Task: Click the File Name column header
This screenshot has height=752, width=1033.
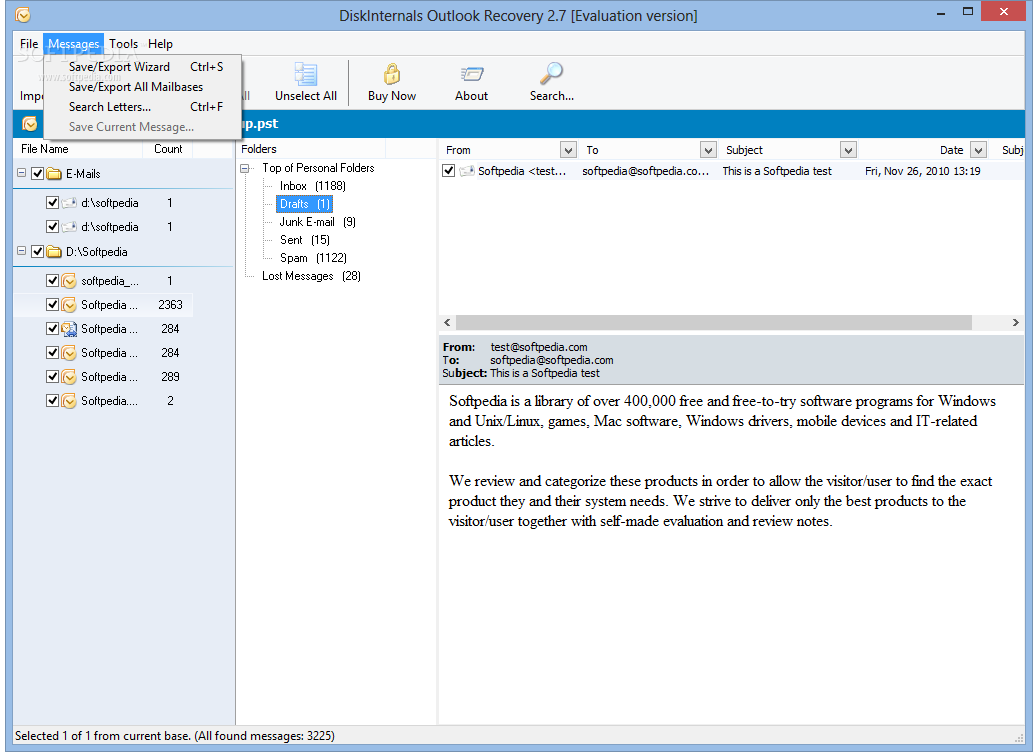Action: tap(78, 149)
